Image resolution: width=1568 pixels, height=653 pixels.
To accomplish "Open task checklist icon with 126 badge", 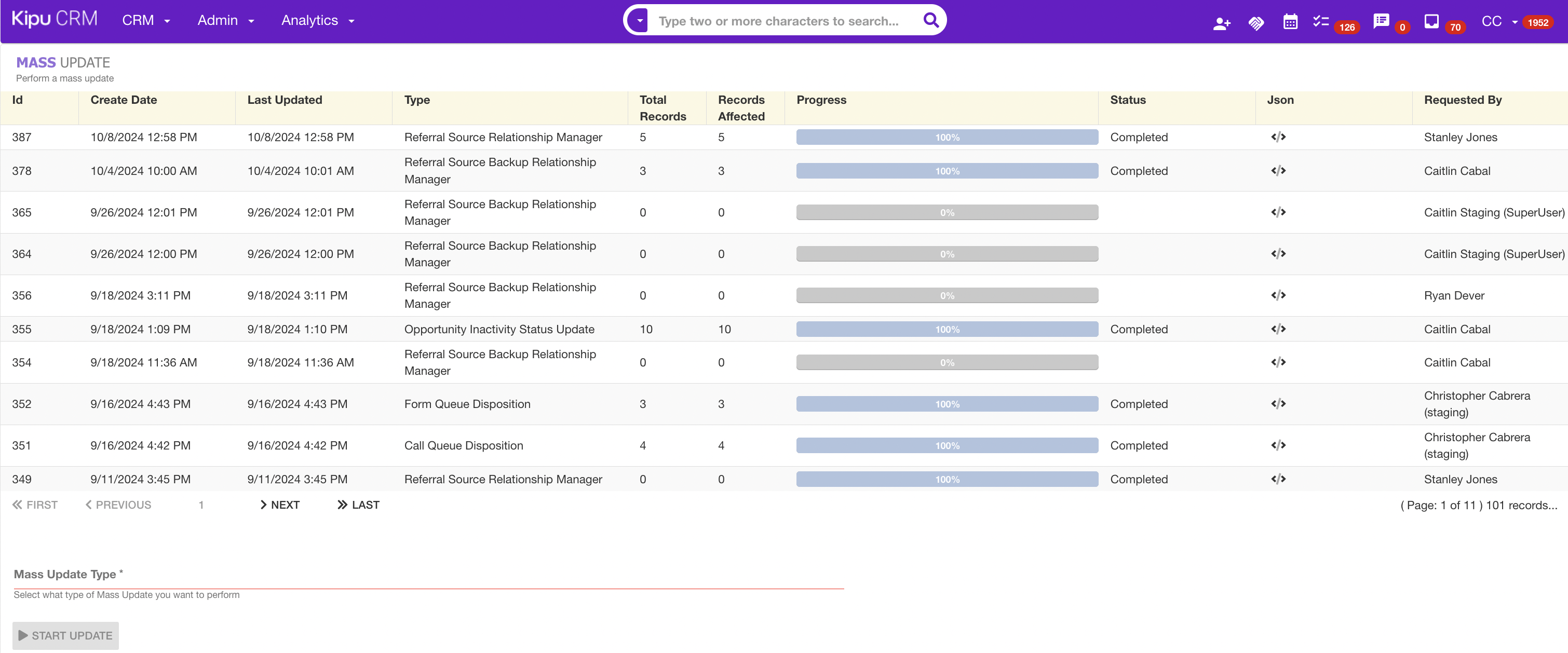I will (x=1320, y=22).
